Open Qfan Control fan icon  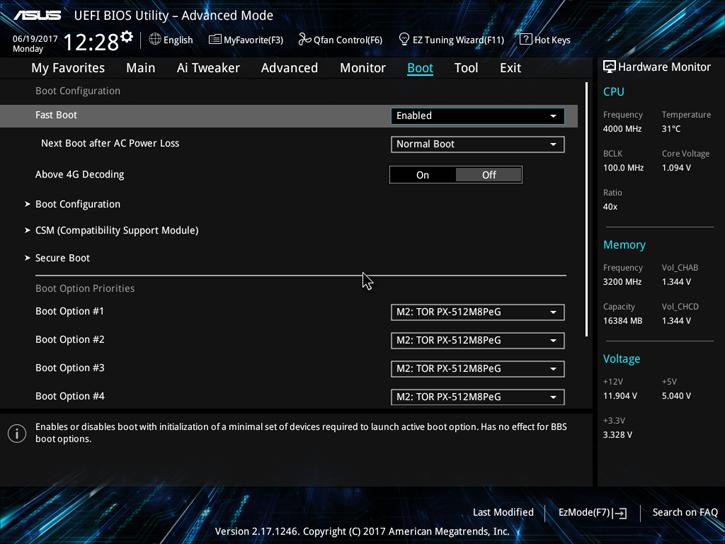[x=304, y=39]
